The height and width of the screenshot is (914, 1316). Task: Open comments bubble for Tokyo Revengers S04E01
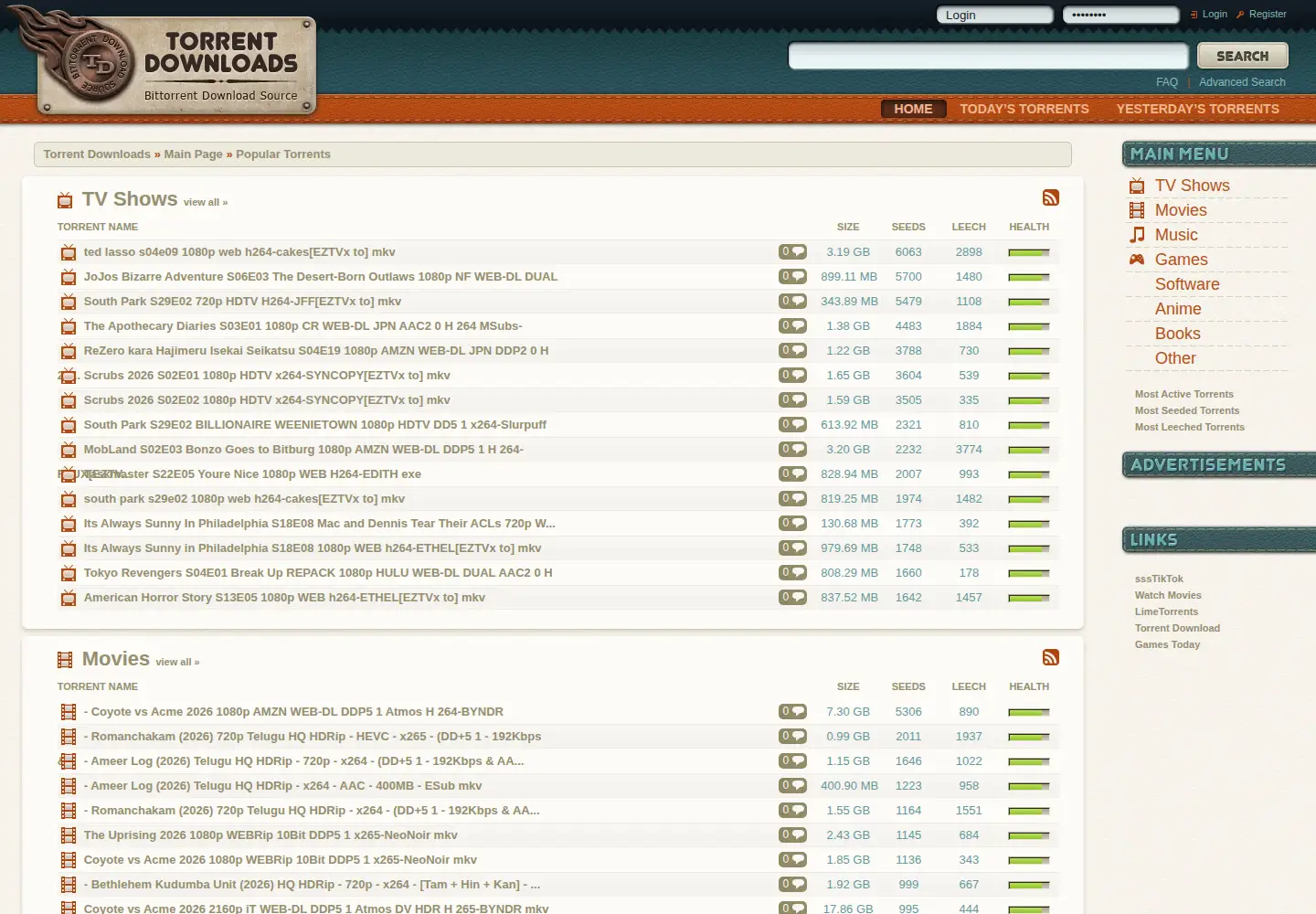coord(792,572)
